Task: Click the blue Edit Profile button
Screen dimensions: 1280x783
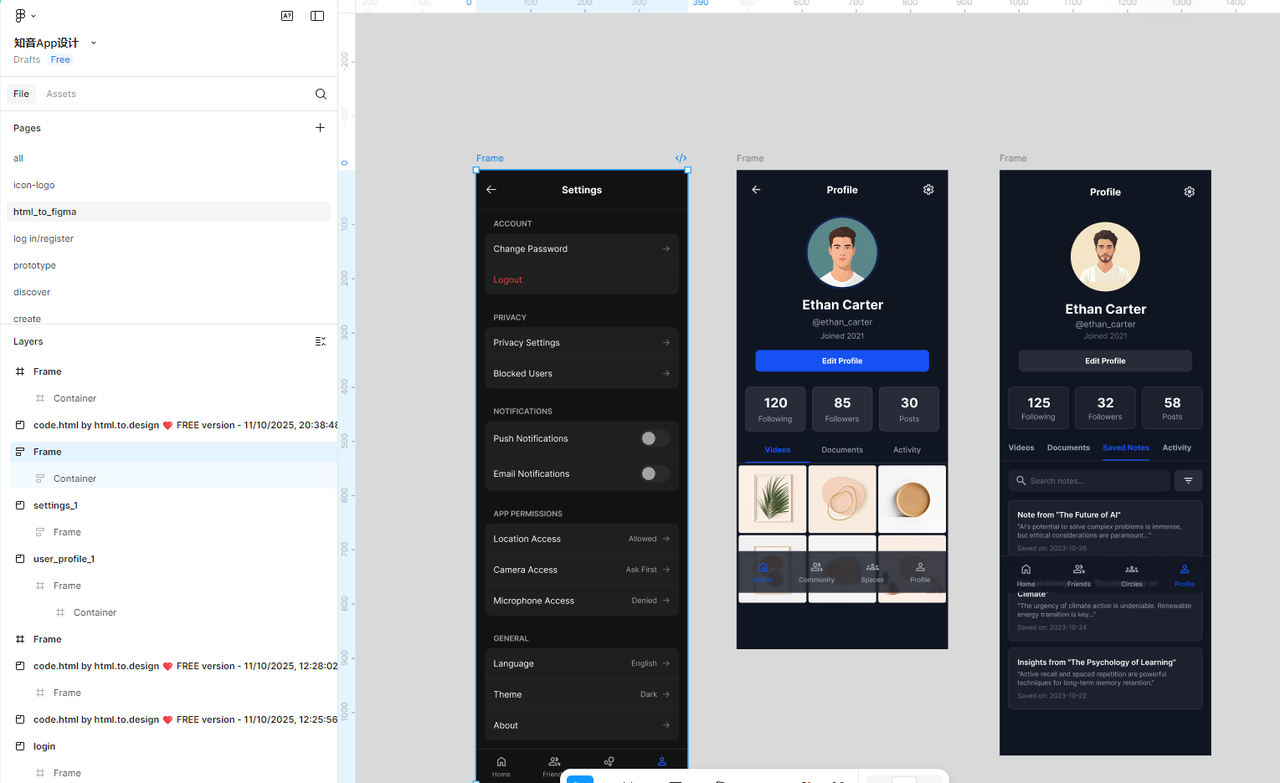Action: pos(842,361)
